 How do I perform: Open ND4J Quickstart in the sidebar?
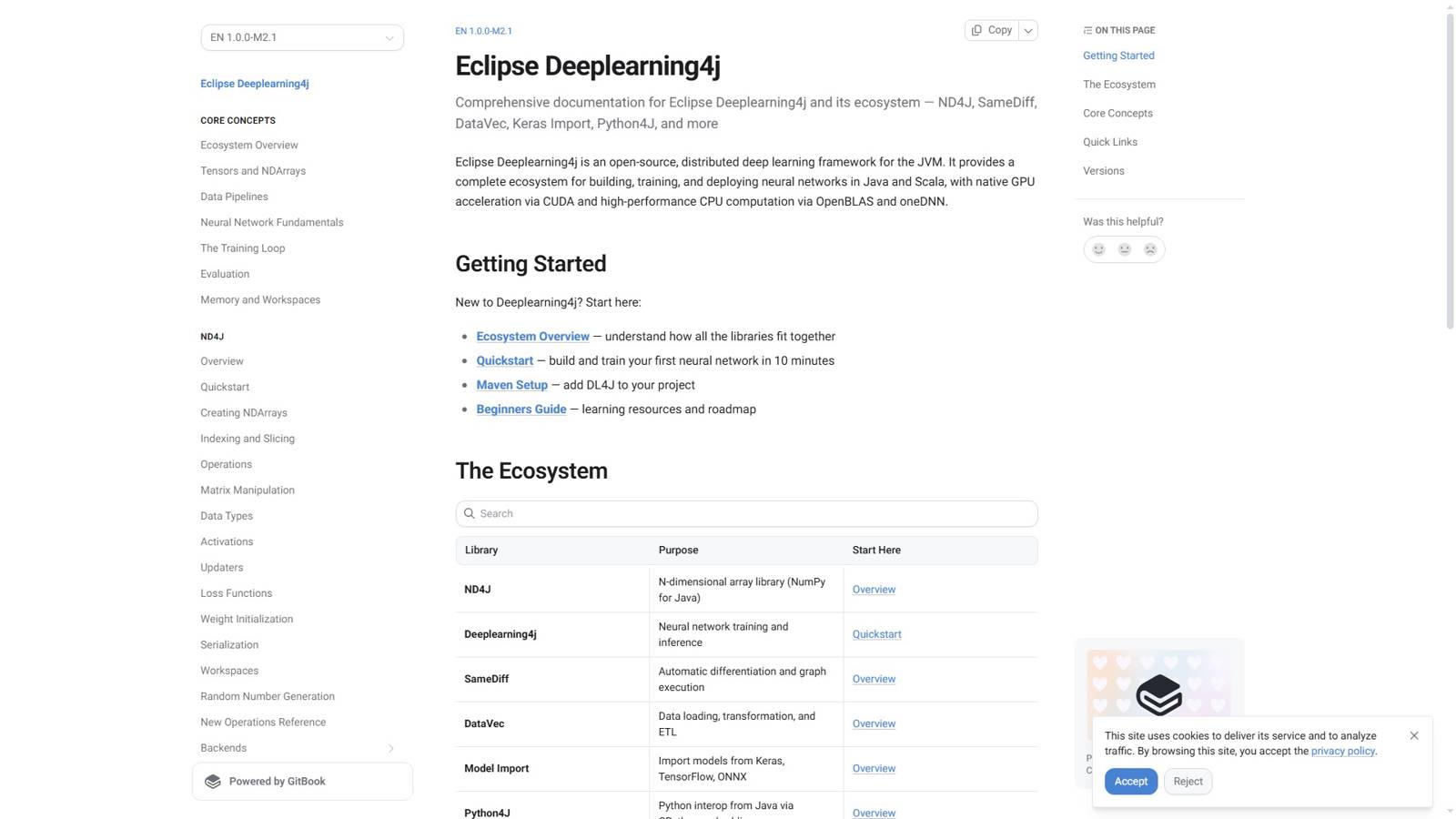coord(225,387)
